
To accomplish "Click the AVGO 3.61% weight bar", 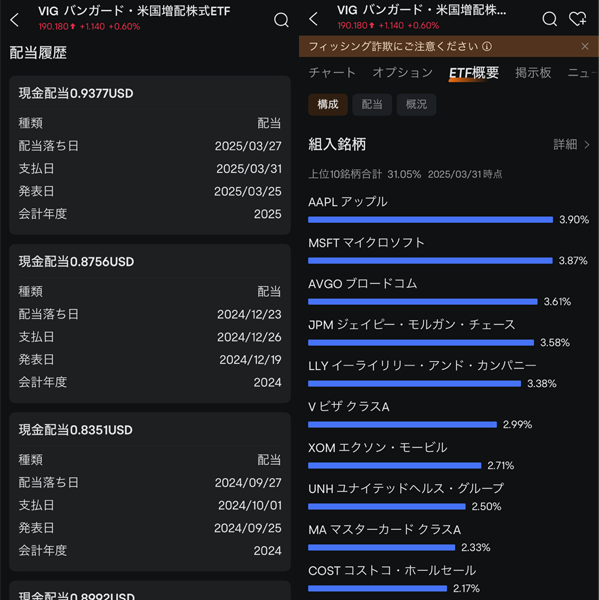I will tap(423, 302).
